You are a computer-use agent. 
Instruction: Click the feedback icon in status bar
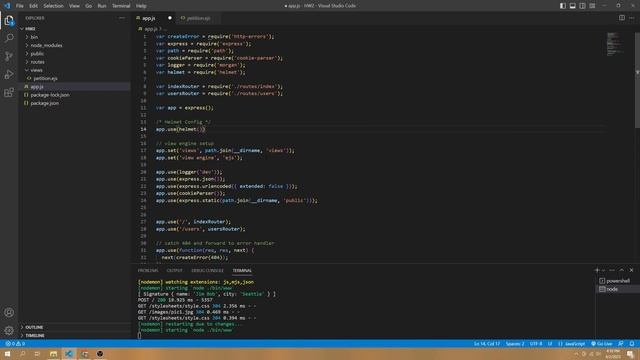[621, 344]
